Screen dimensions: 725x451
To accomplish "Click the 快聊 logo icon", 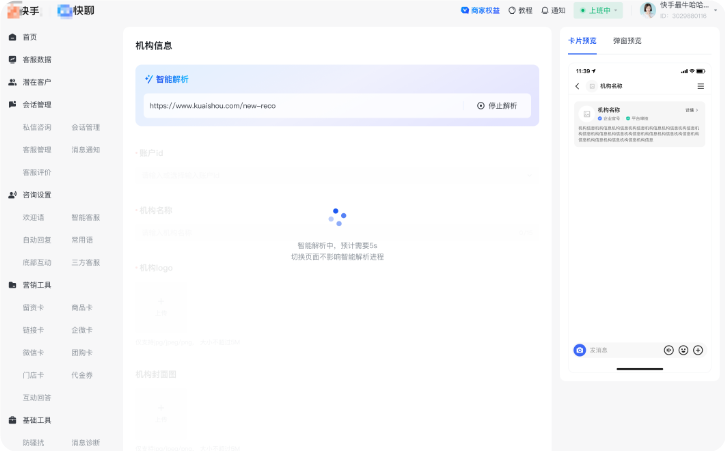I will (64, 11).
